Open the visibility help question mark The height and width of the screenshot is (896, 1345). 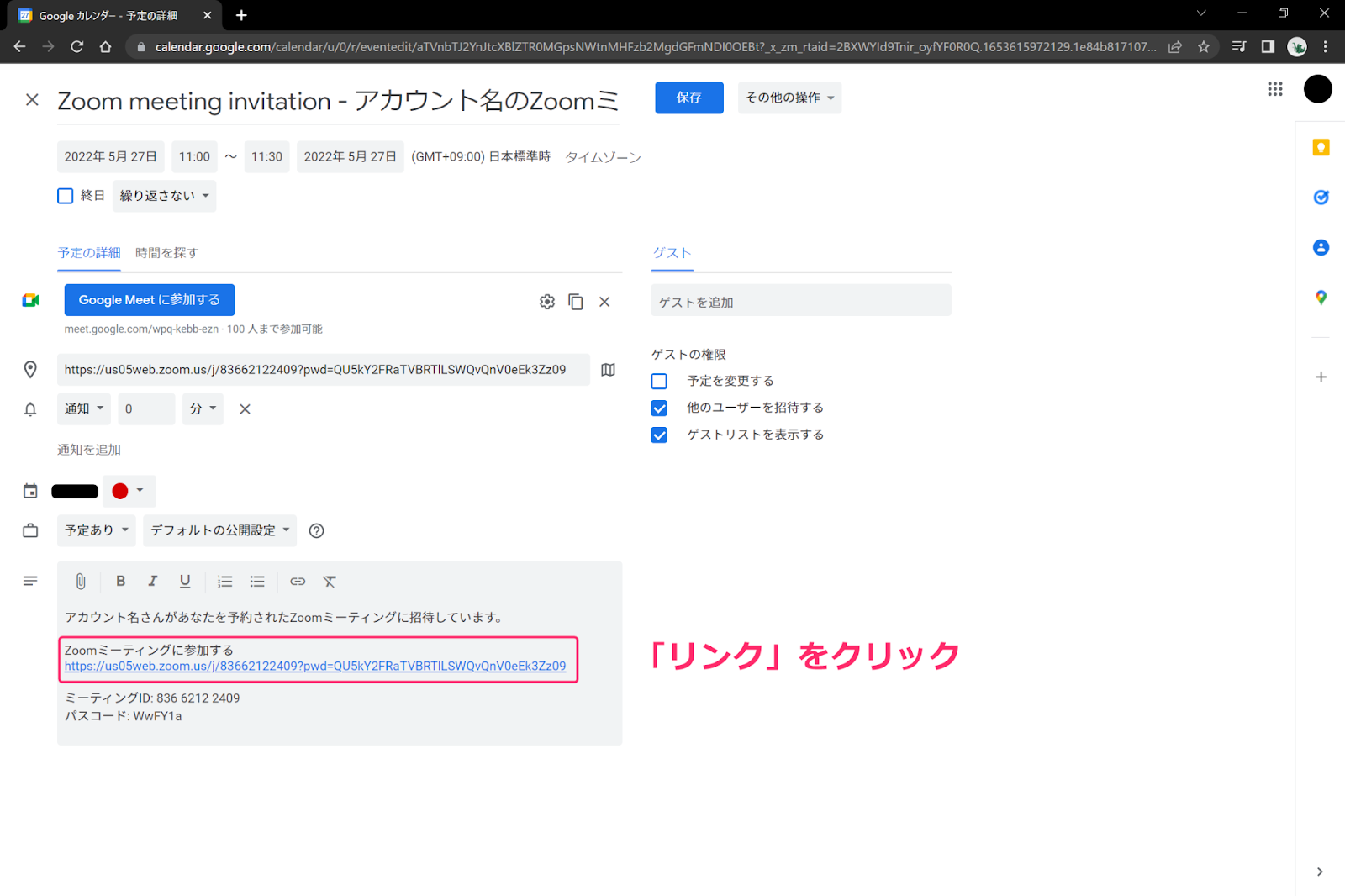click(317, 530)
